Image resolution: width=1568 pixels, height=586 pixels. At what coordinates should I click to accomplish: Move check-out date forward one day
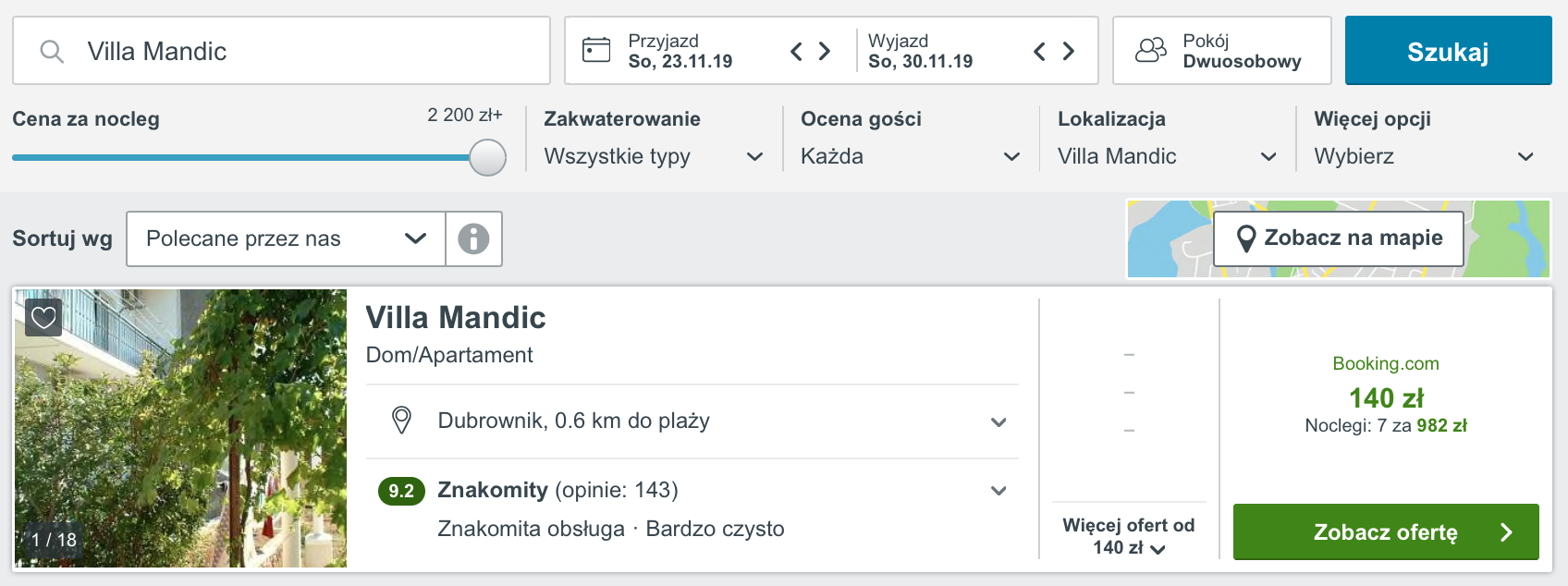[1068, 52]
